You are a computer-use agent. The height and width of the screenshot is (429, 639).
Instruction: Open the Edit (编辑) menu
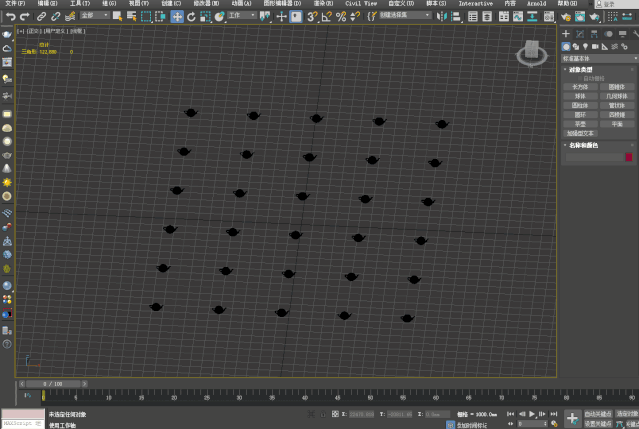[x=47, y=3]
